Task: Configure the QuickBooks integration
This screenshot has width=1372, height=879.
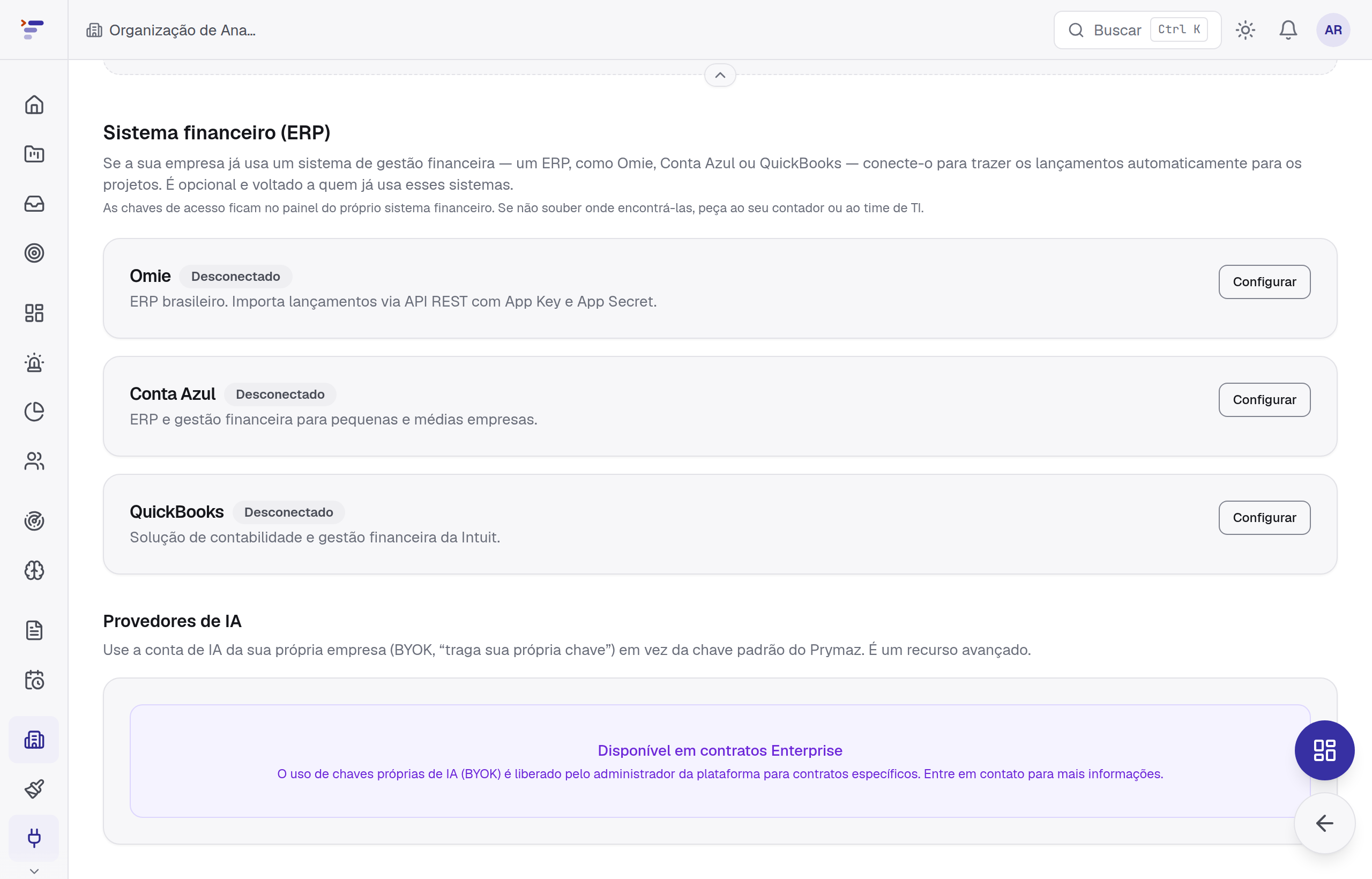Action: point(1265,518)
